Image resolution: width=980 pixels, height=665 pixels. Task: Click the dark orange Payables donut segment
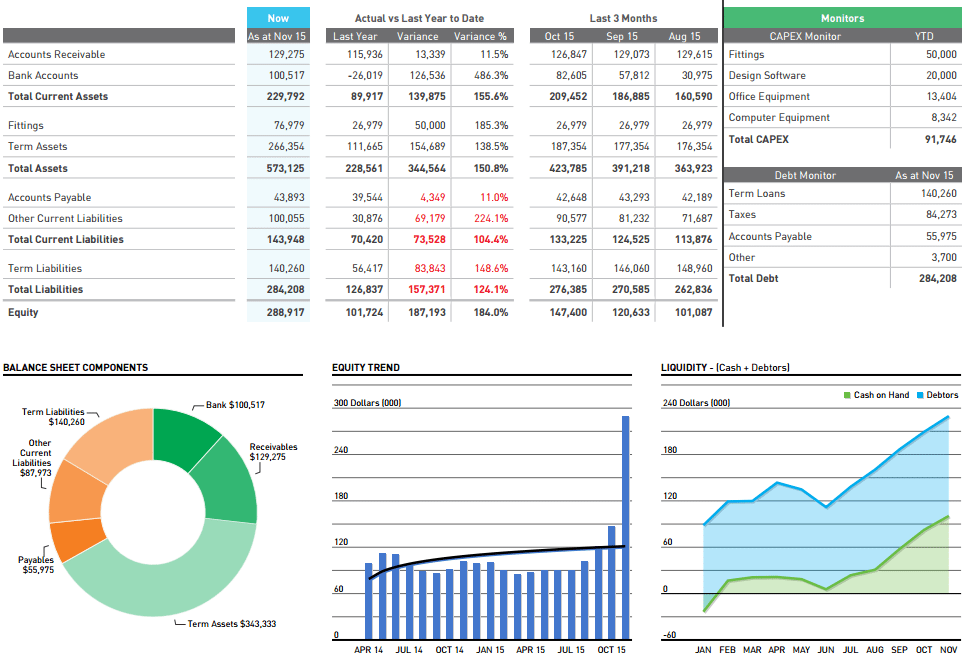(76, 539)
